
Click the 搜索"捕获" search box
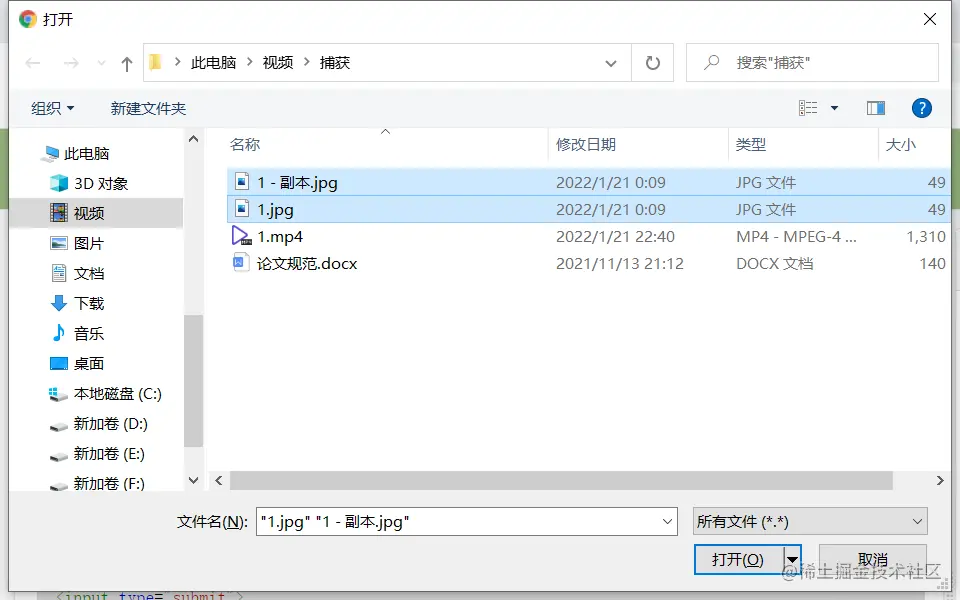[x=810, y=62]
